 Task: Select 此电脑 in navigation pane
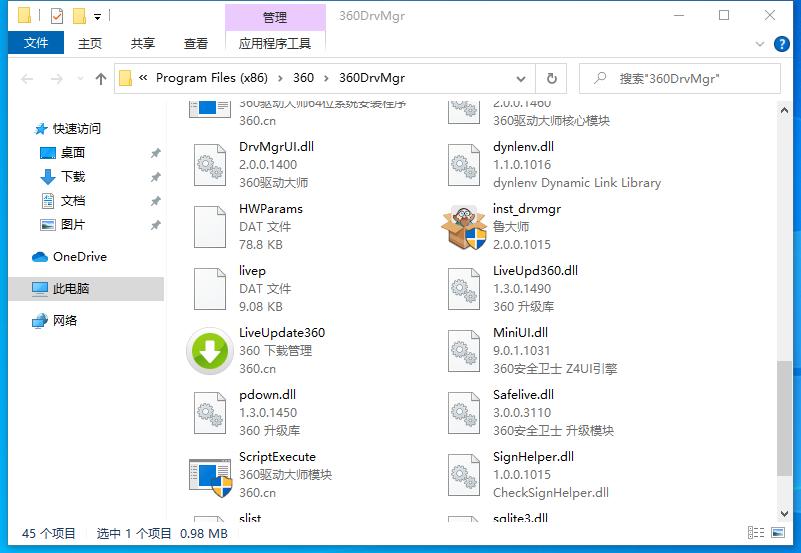87,289
